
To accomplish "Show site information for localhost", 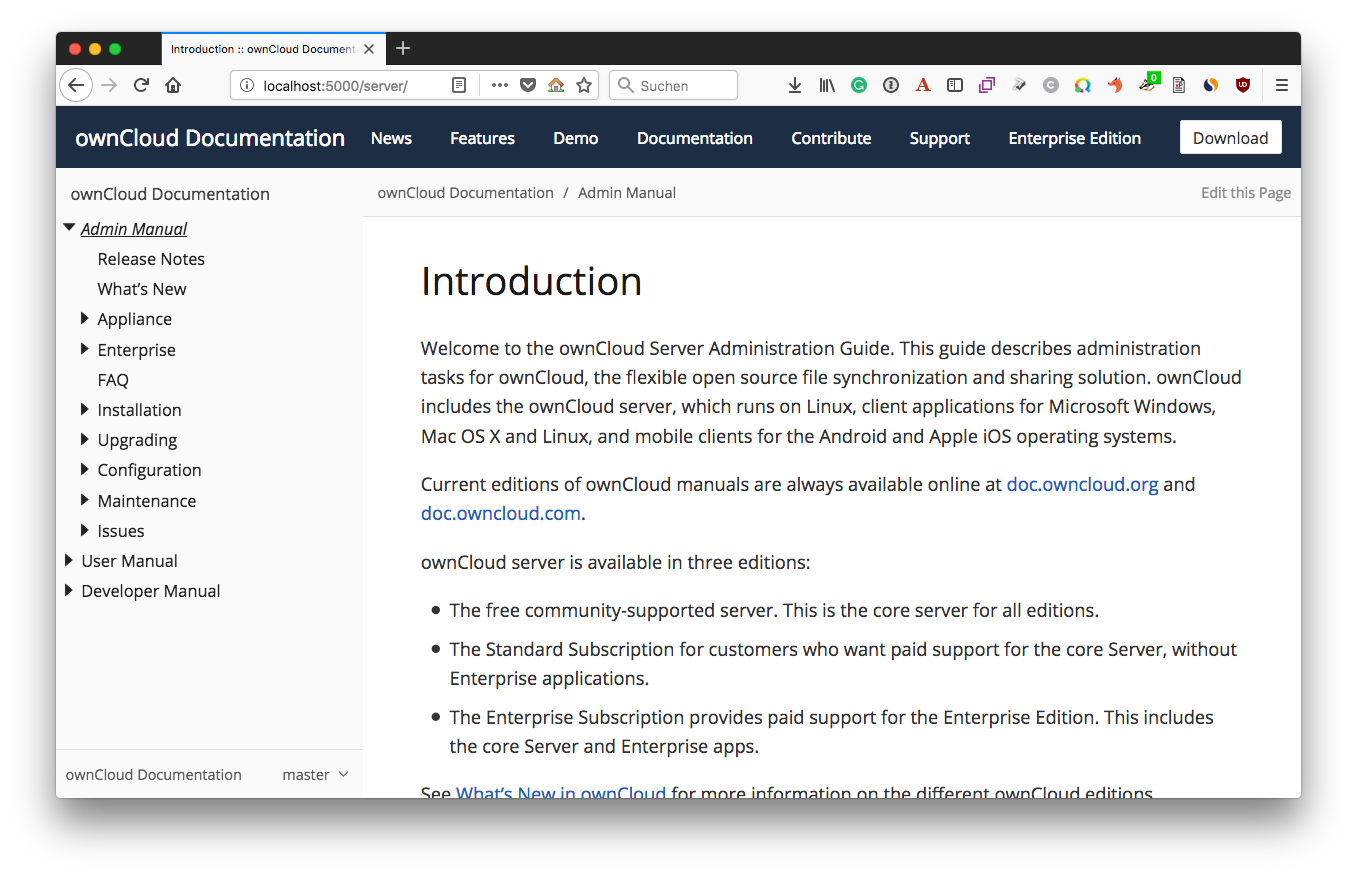I will (x=247, y=86).
